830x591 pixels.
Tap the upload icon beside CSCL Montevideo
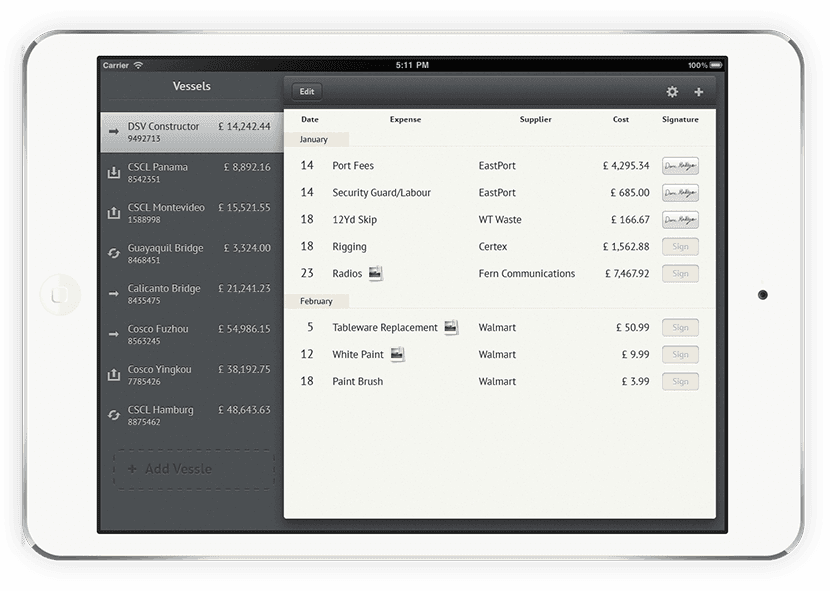click(x=113, y=213)
